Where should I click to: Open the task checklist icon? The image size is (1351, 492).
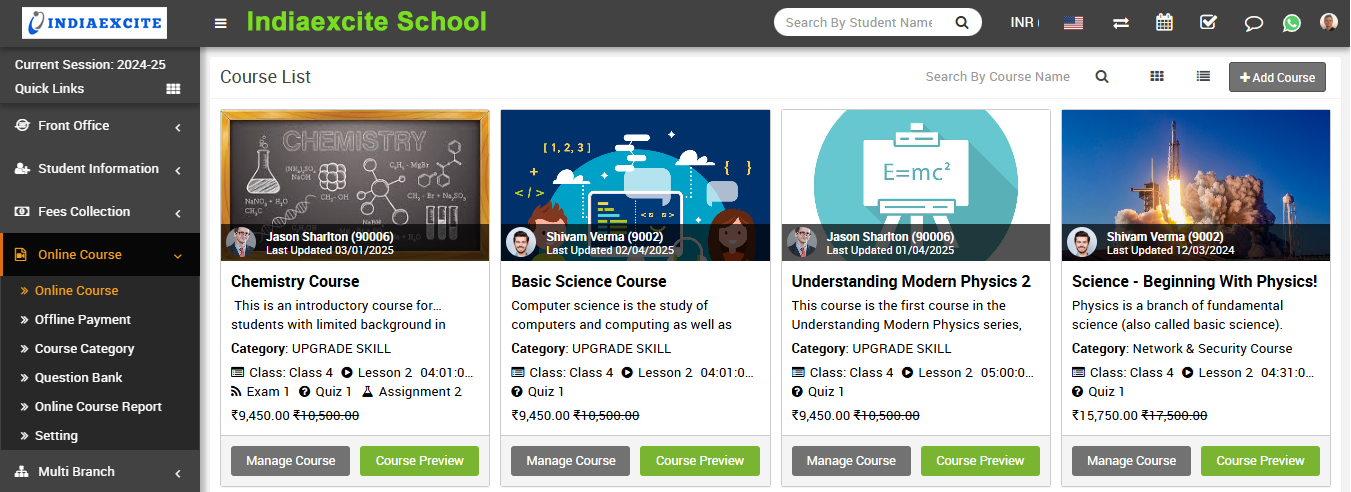(1208, 22)
